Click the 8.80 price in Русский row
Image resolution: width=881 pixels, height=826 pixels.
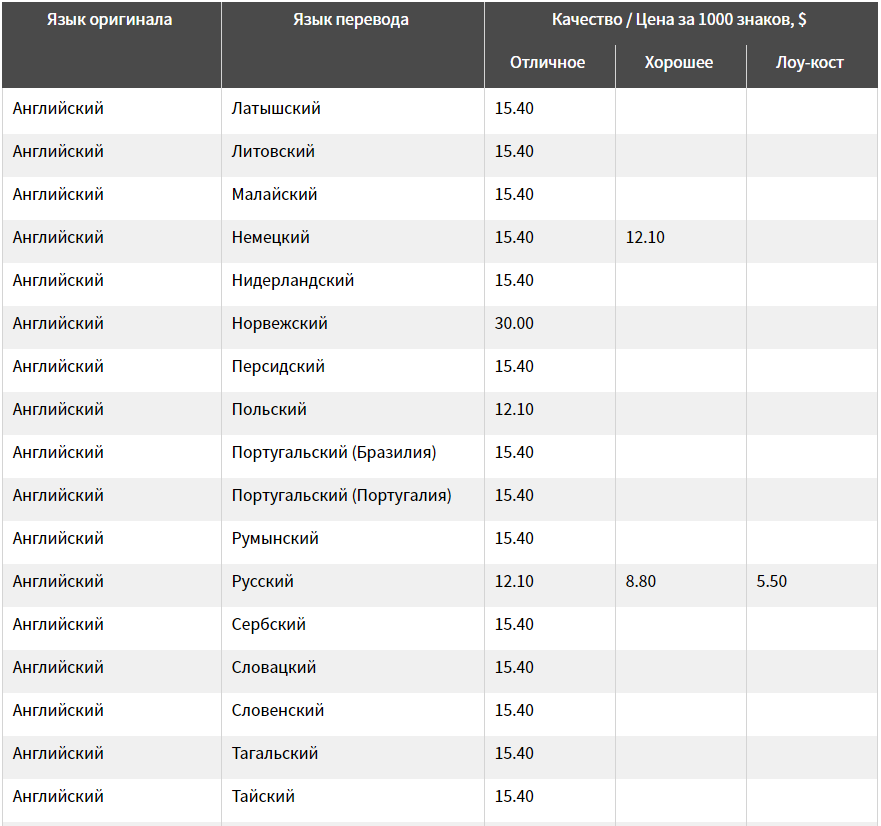(x=641, y=582)
